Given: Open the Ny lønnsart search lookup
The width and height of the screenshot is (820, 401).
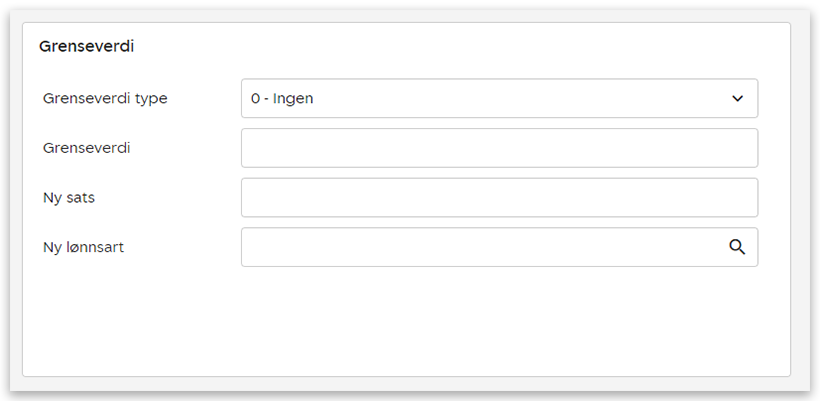Looking at the screenshot, I should click(737, 247).
